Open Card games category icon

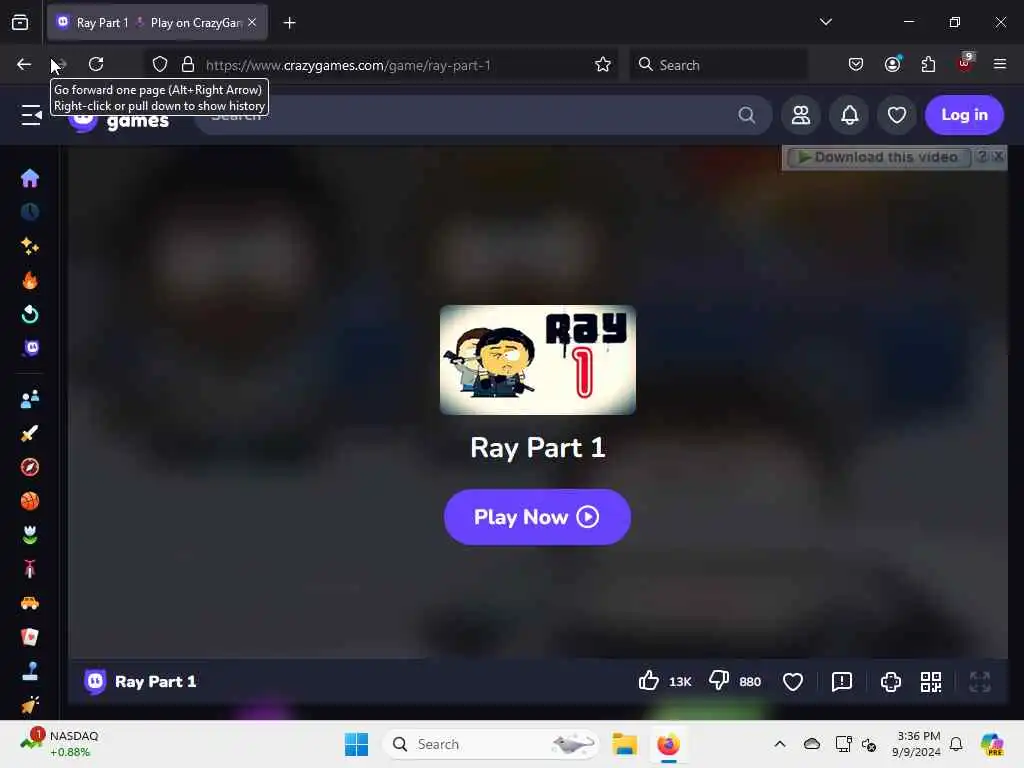coord(30,637)
